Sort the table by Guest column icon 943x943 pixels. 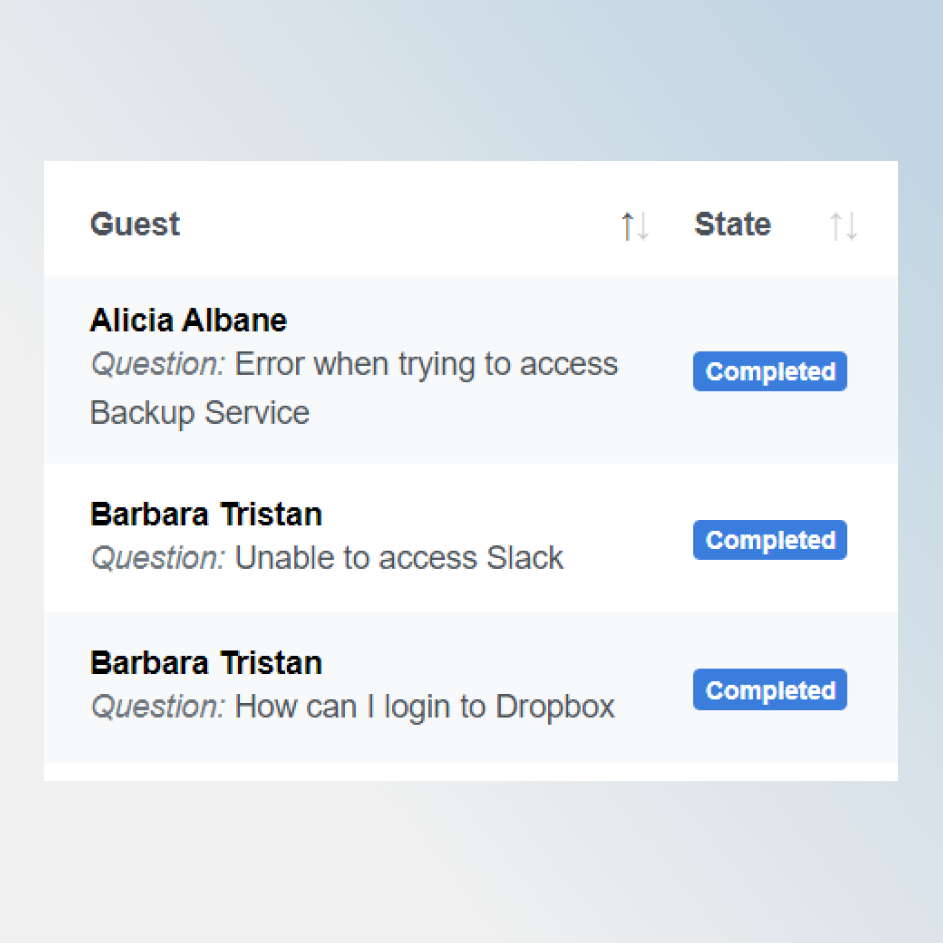click(635, 226)
